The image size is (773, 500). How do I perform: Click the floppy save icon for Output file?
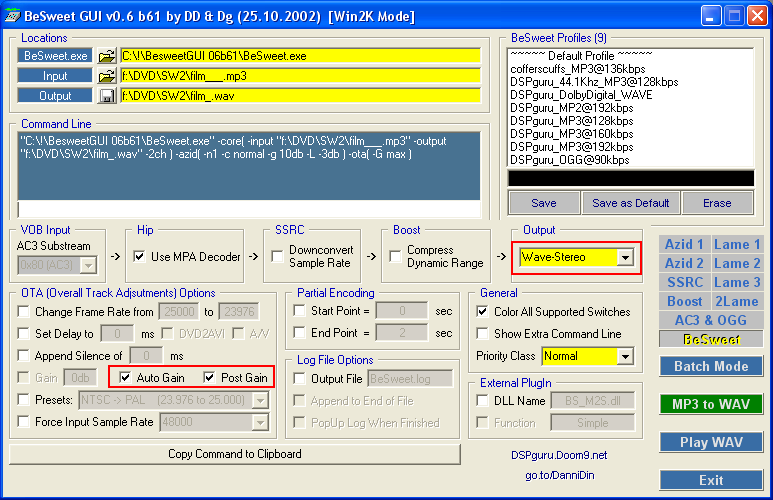click(106, 96)
